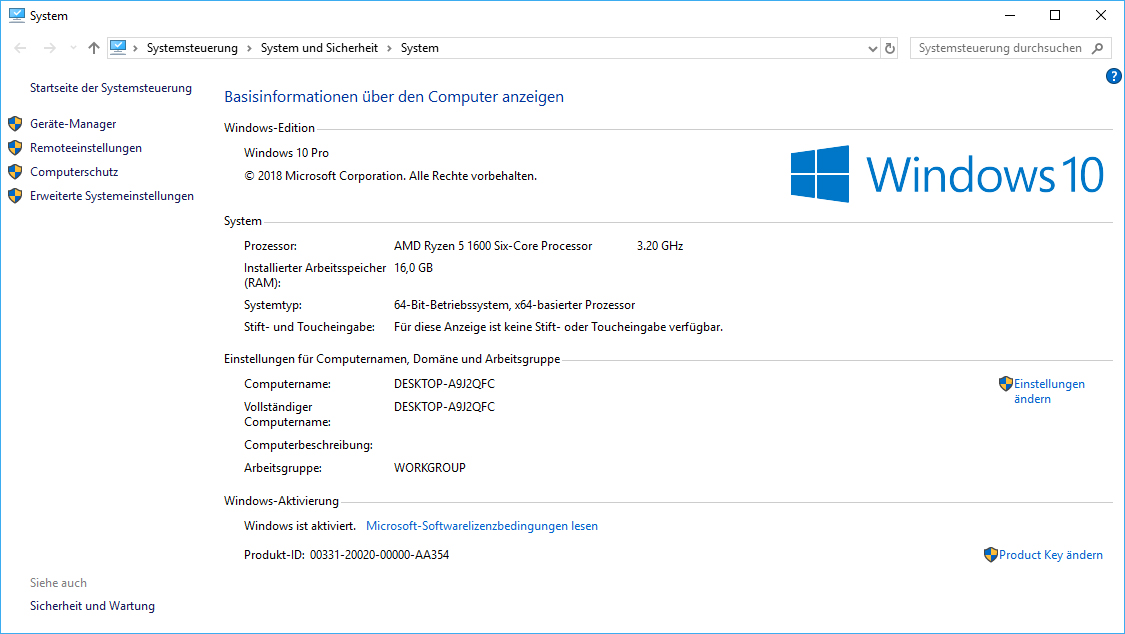Click the blue help question mark icon

point(1113,76)
